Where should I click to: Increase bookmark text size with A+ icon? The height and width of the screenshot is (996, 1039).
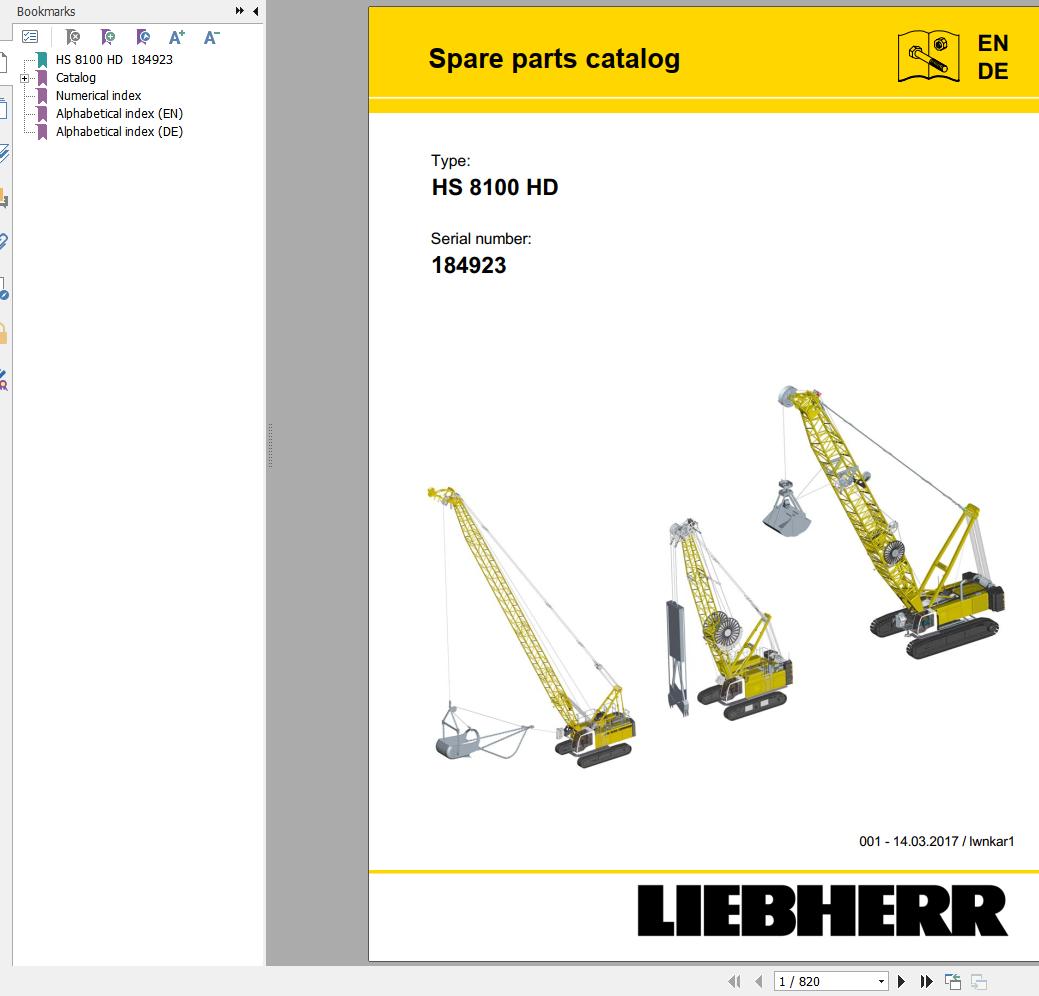177,36
